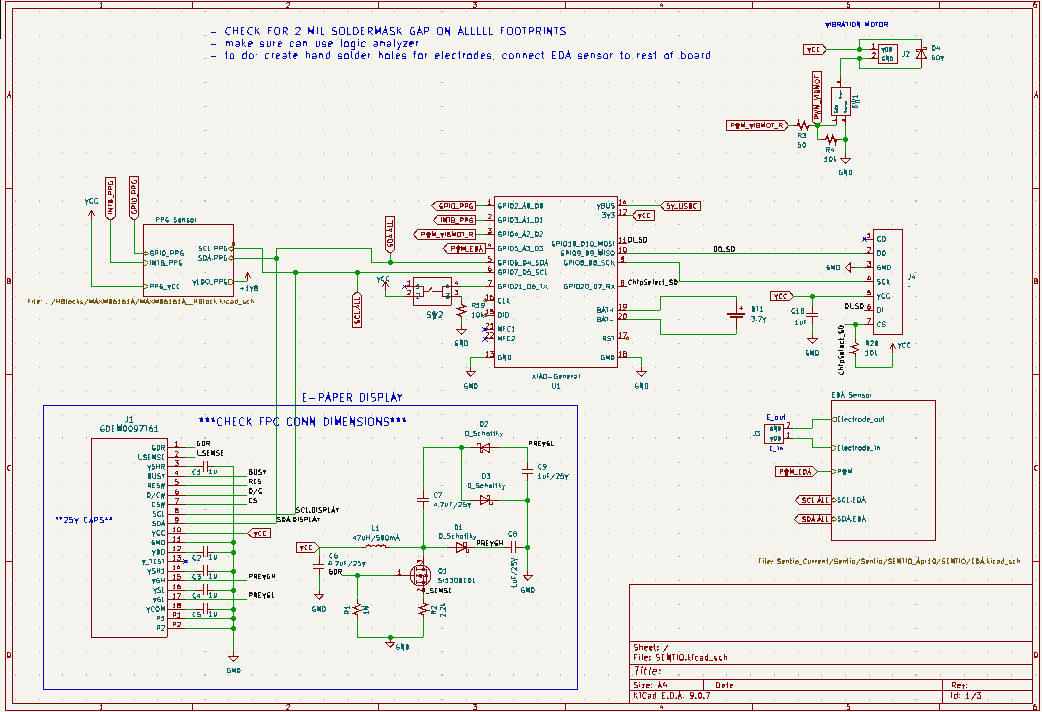The width and height of the screenshot is (1042, 712).
Task: Select the 'Size: A4' title block text
Action: pos(650,685)
